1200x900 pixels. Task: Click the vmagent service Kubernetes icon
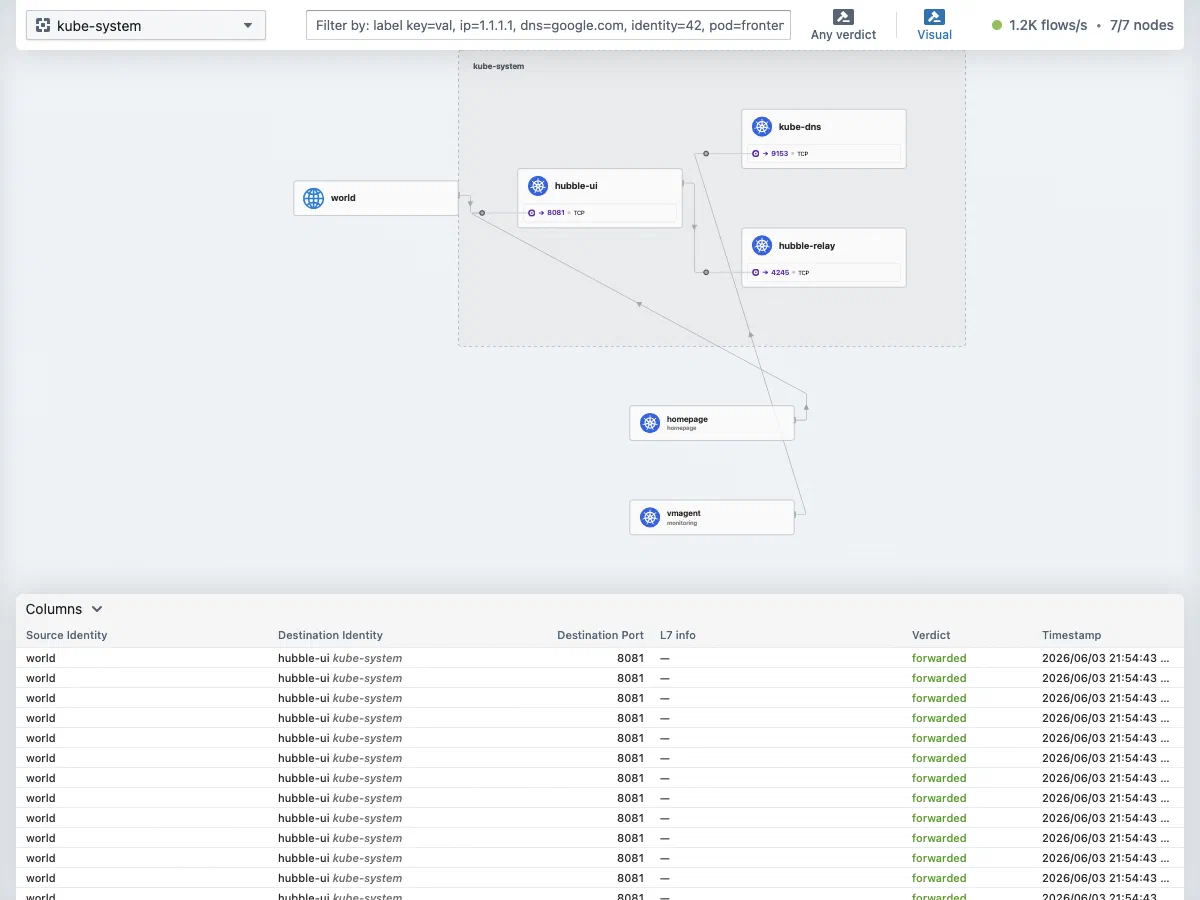coord(650,517)
